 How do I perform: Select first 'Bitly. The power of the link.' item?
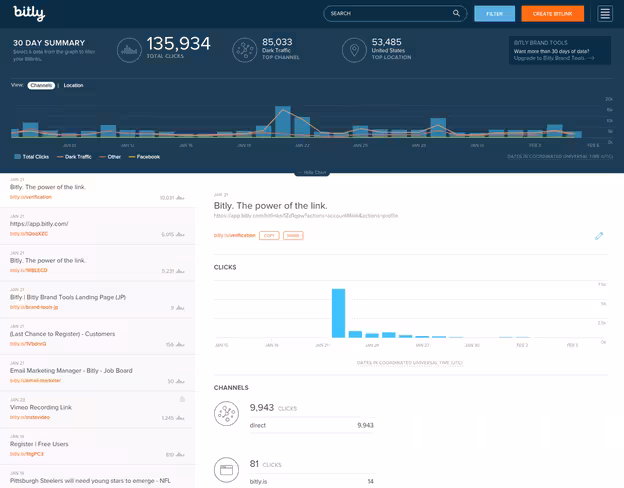click(98, 189)
